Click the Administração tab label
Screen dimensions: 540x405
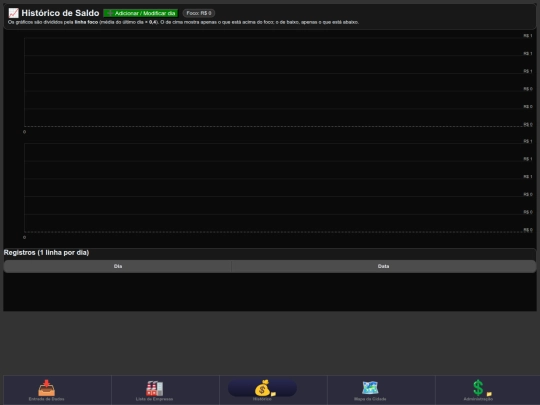click(x=478, y=399)
